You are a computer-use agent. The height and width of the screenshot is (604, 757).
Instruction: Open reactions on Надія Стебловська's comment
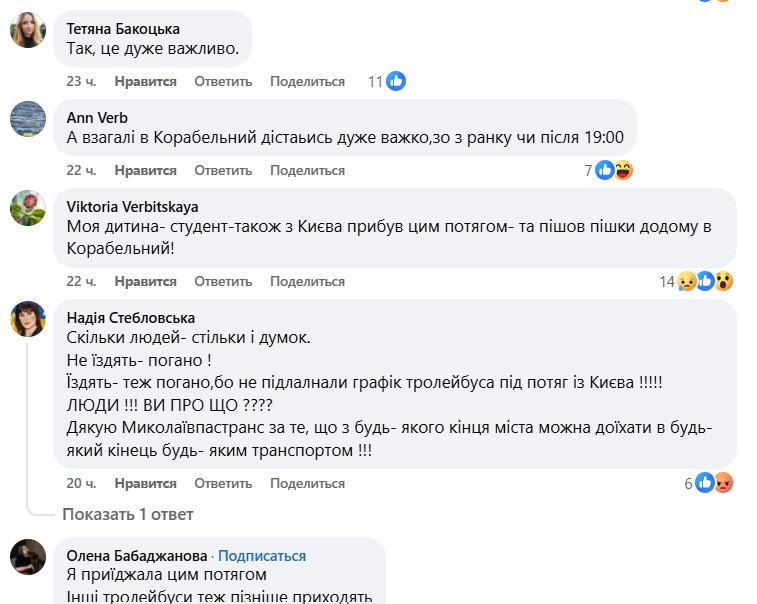[x=713, y=483]
